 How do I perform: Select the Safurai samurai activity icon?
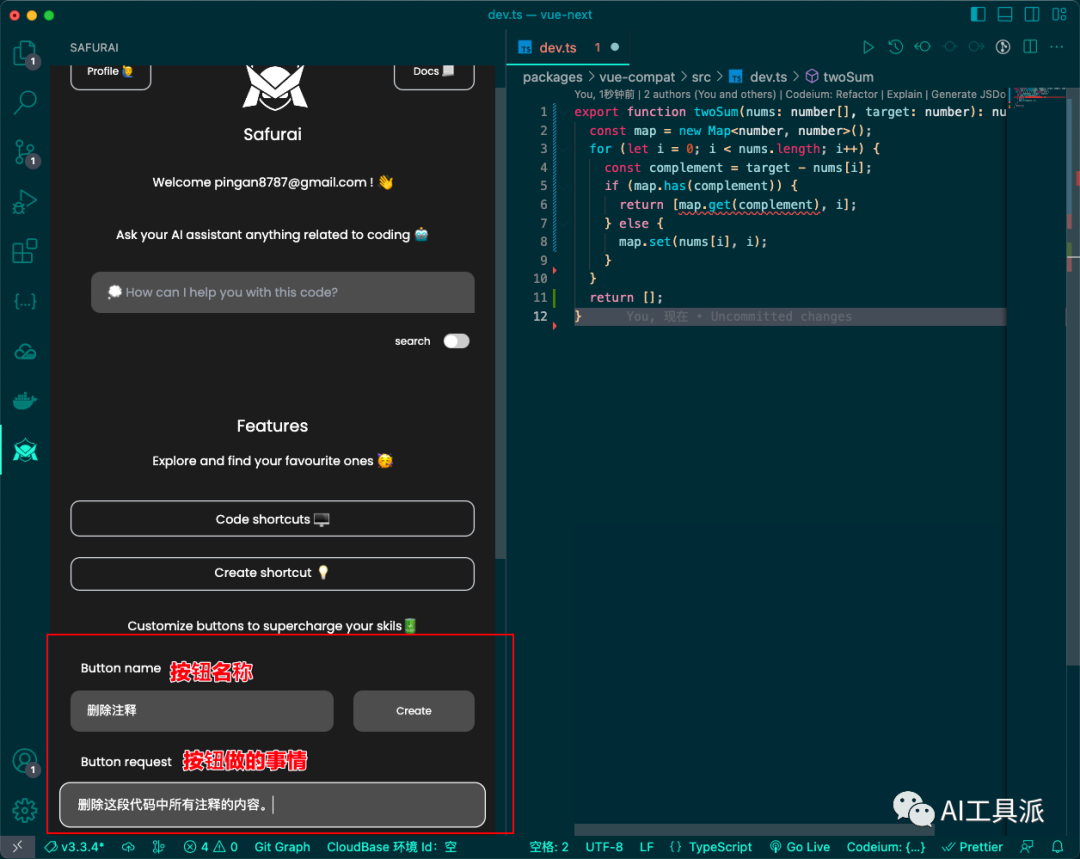25,451
